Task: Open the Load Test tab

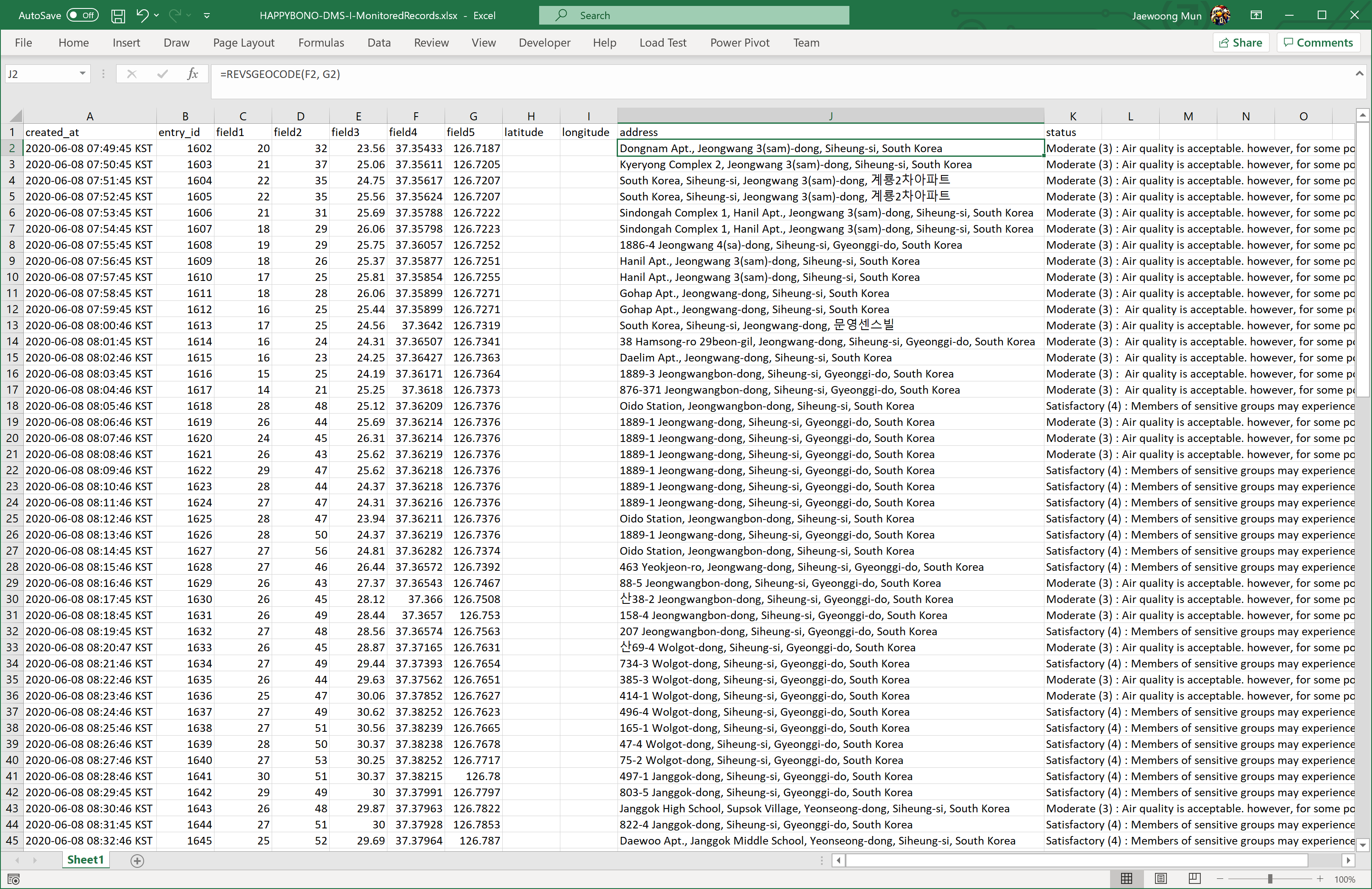Action: (663, 43)
